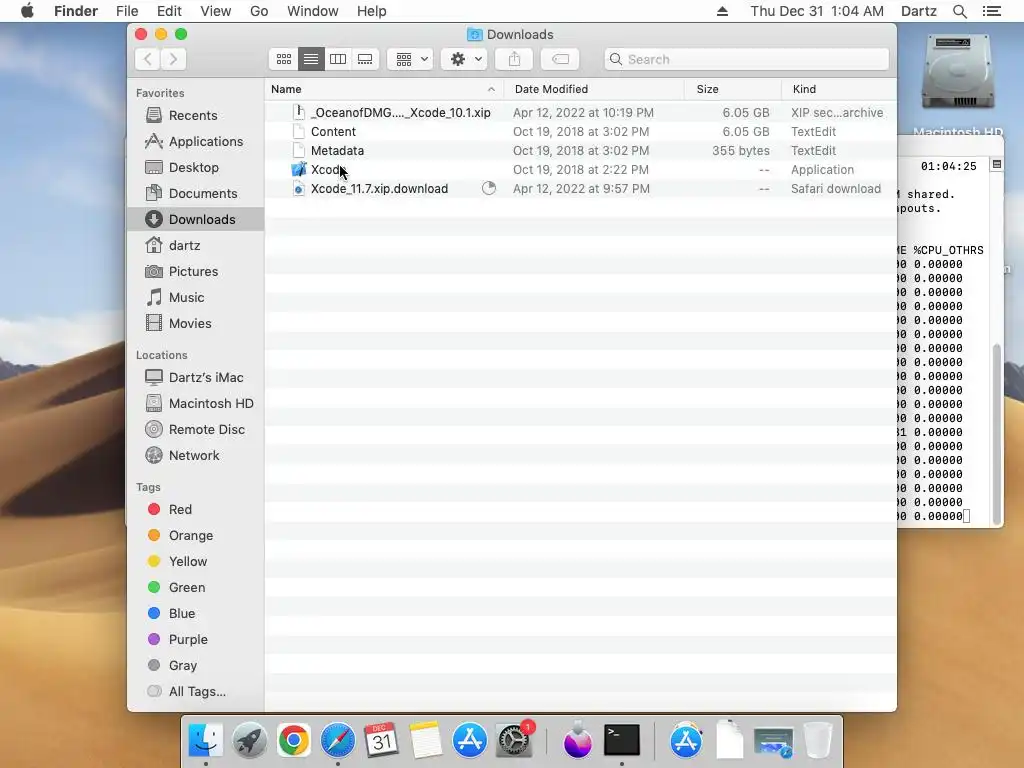1024x768 pixels.
Task: Open the Edit menu
Action: tap(169, 11)
